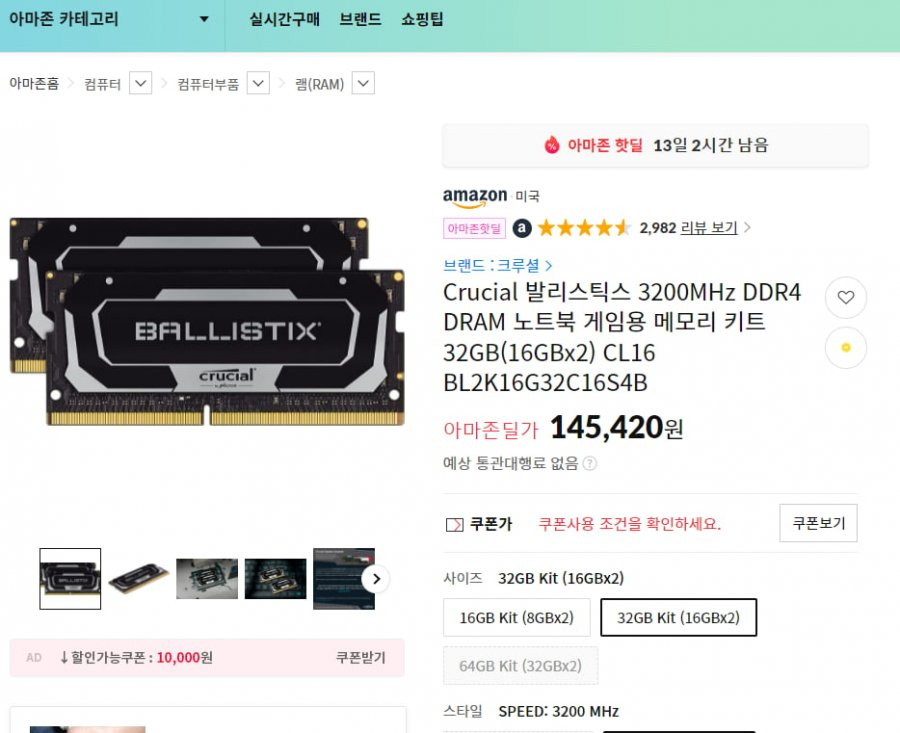Click the customs fee help question icon

pos(589,463)
